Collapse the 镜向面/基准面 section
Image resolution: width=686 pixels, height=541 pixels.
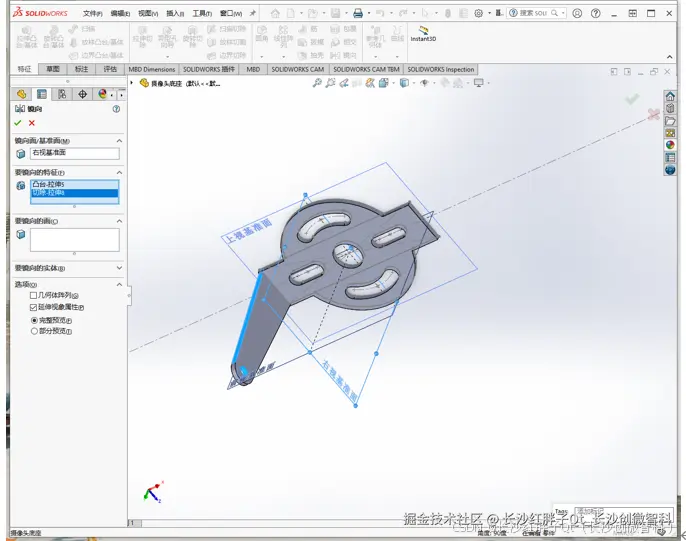(x=119, y=141)
